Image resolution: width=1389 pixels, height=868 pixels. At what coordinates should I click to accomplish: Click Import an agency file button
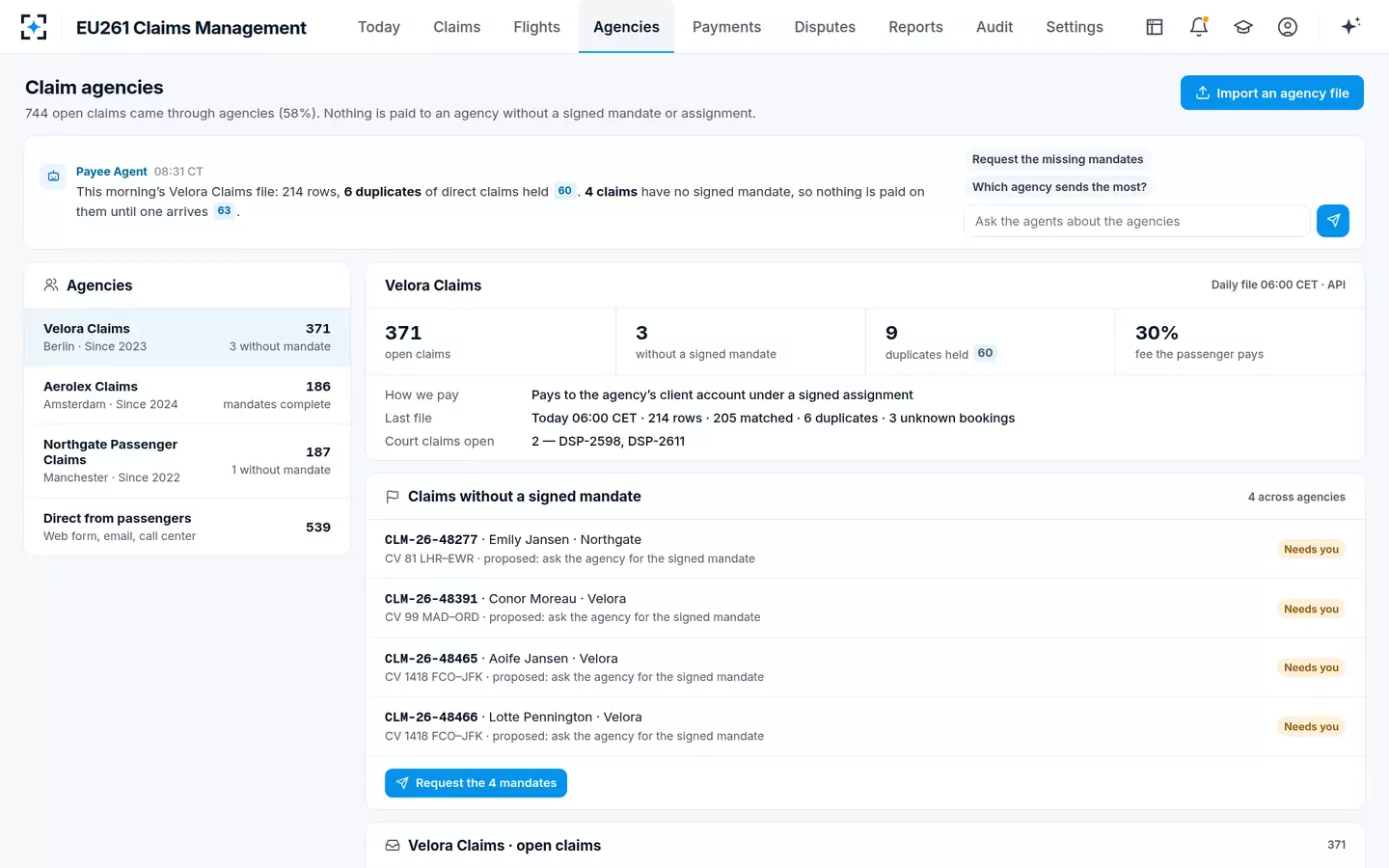click(1271, 93)
